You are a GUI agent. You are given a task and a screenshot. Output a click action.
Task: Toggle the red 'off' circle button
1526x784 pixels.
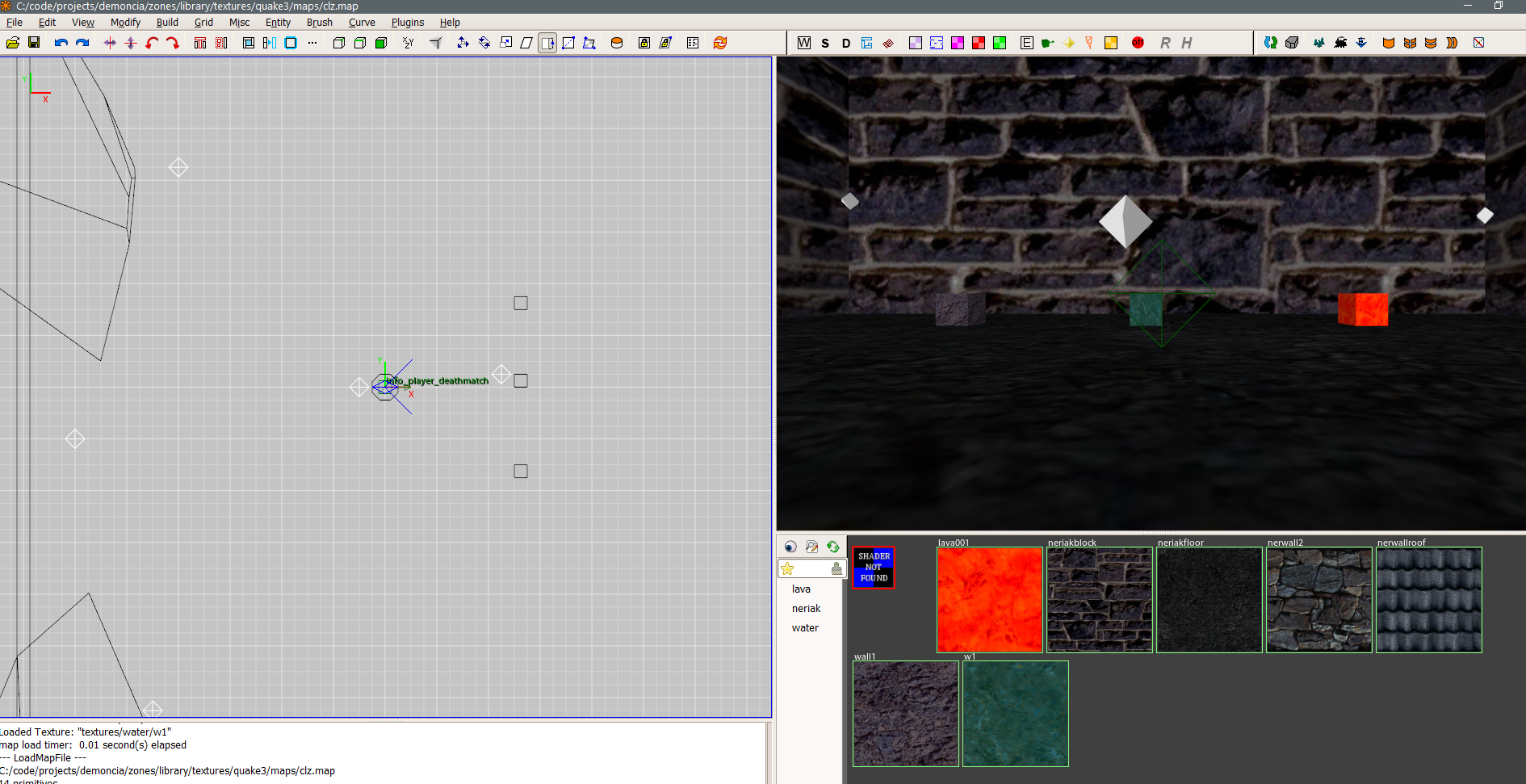pyautogui.click(x=1138, y=43)
